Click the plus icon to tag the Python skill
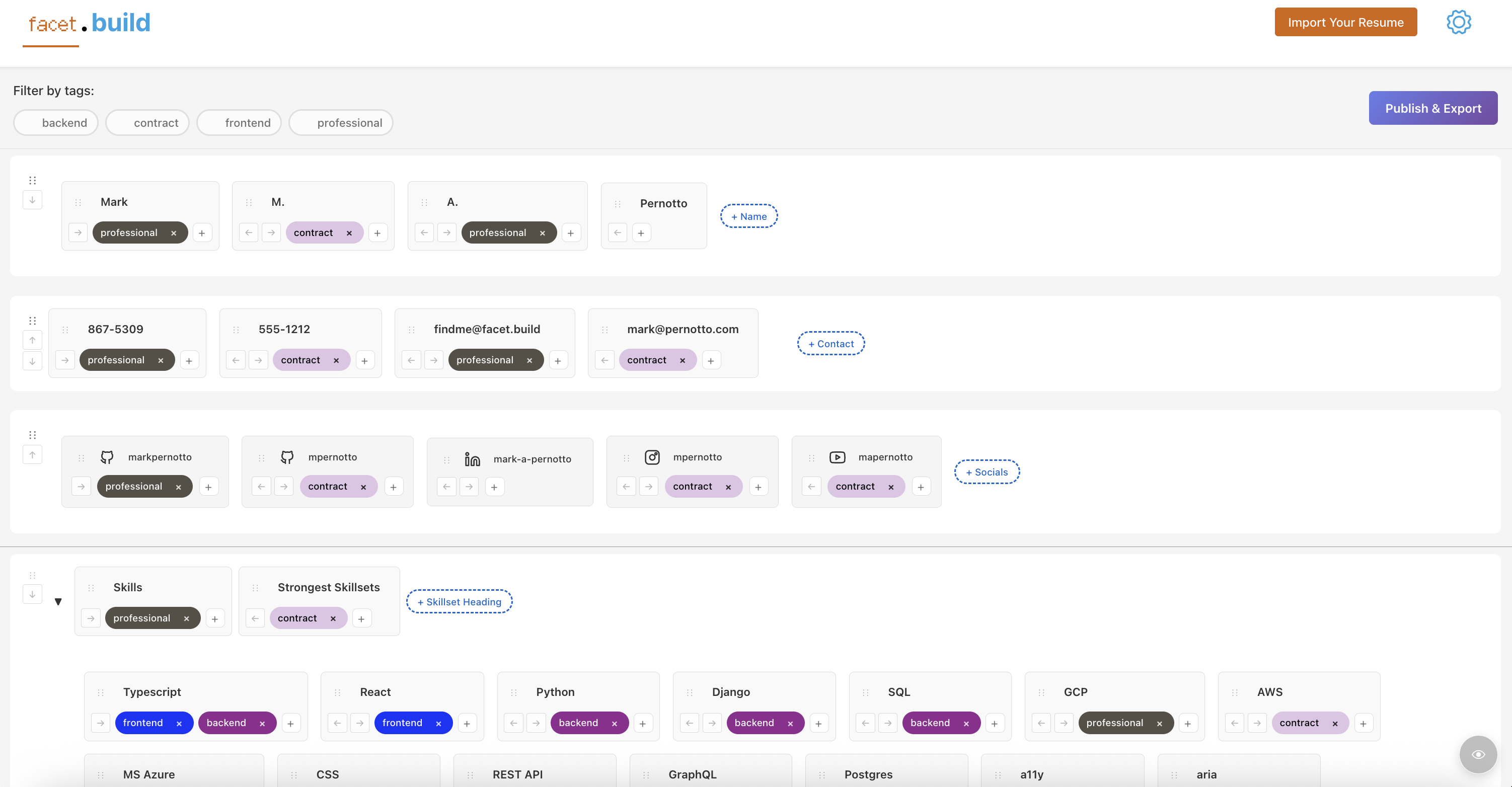 (x=643, y=723)
